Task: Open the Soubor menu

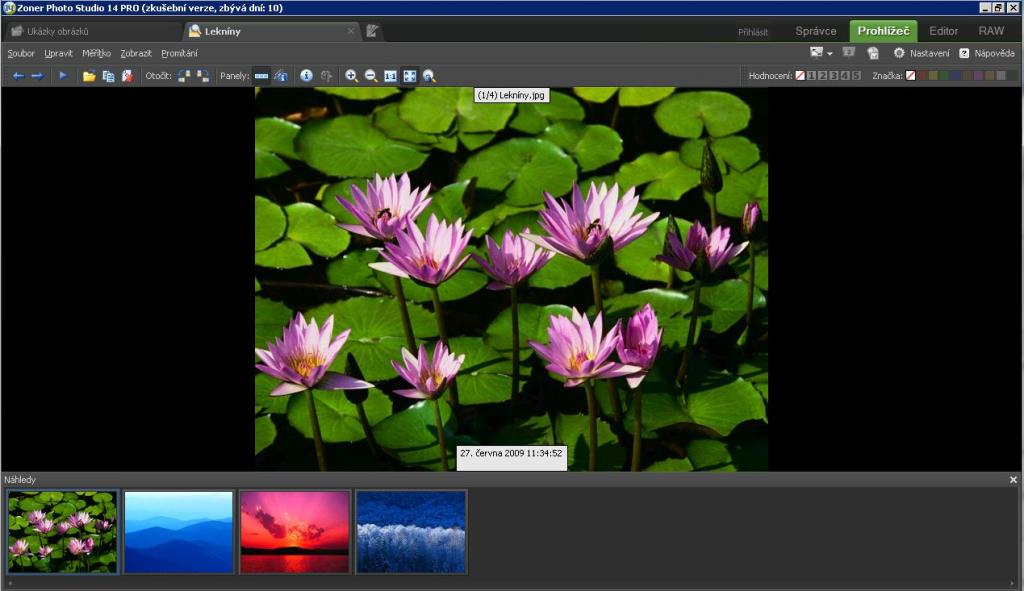Action: 20,53
